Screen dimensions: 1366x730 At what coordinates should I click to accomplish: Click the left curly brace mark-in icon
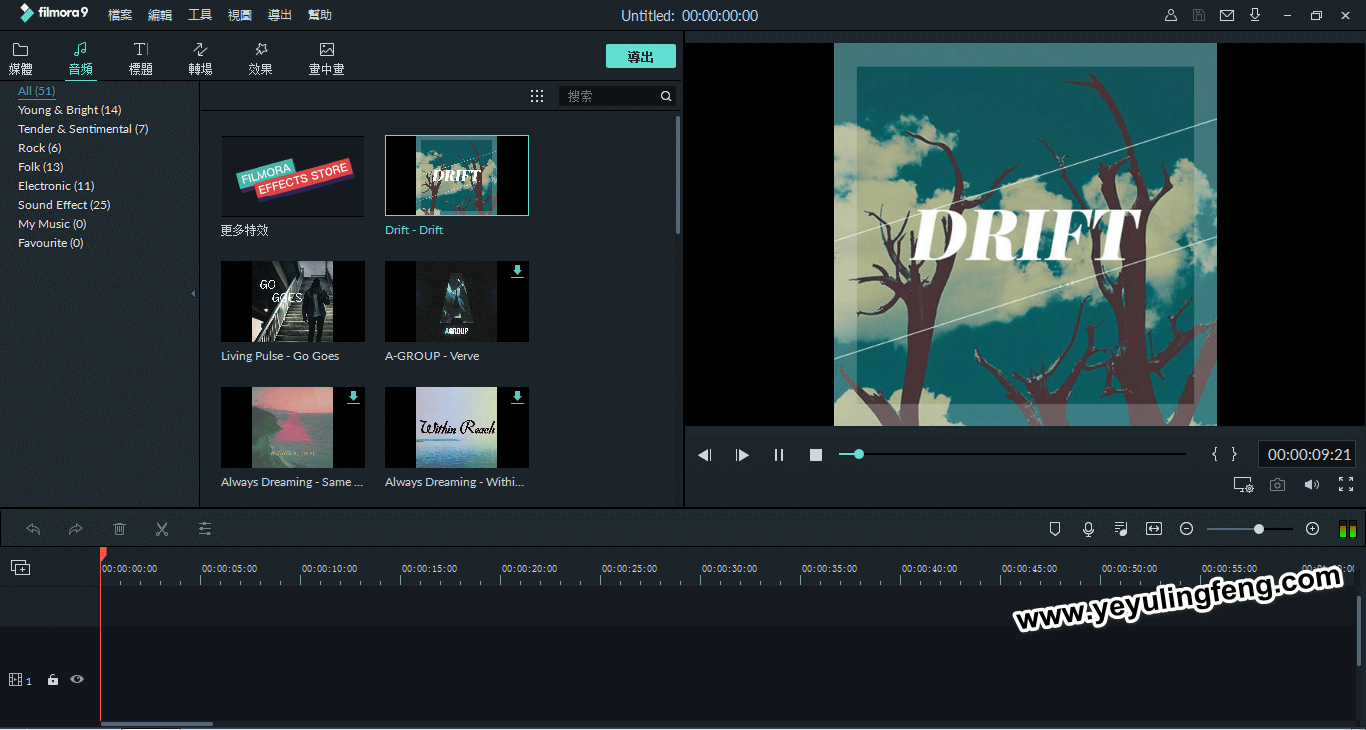1215,454
